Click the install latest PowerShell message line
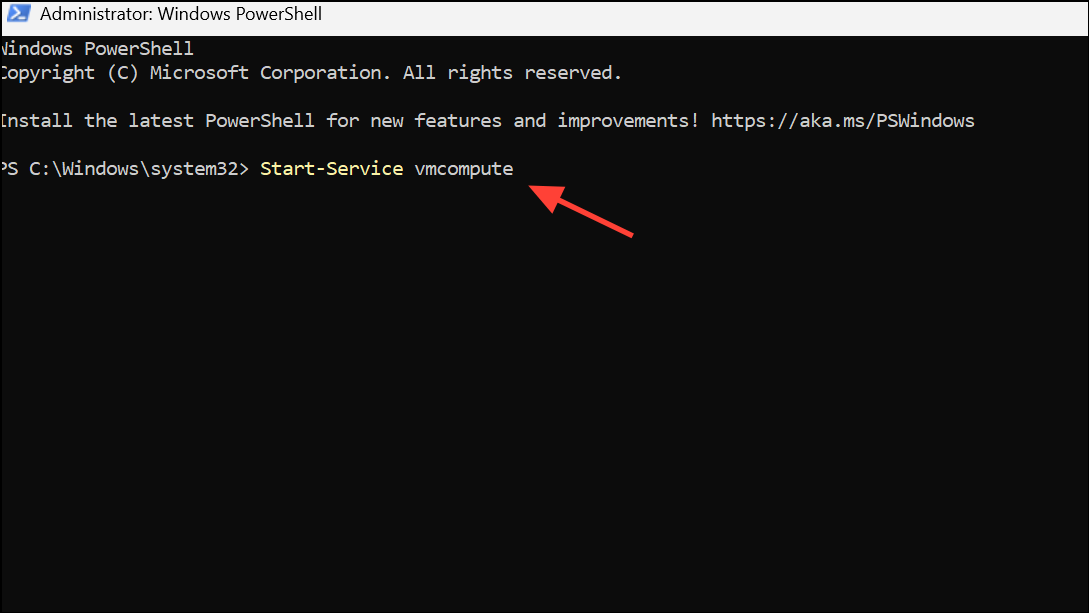1089x613 pixels. pos(350,120)
